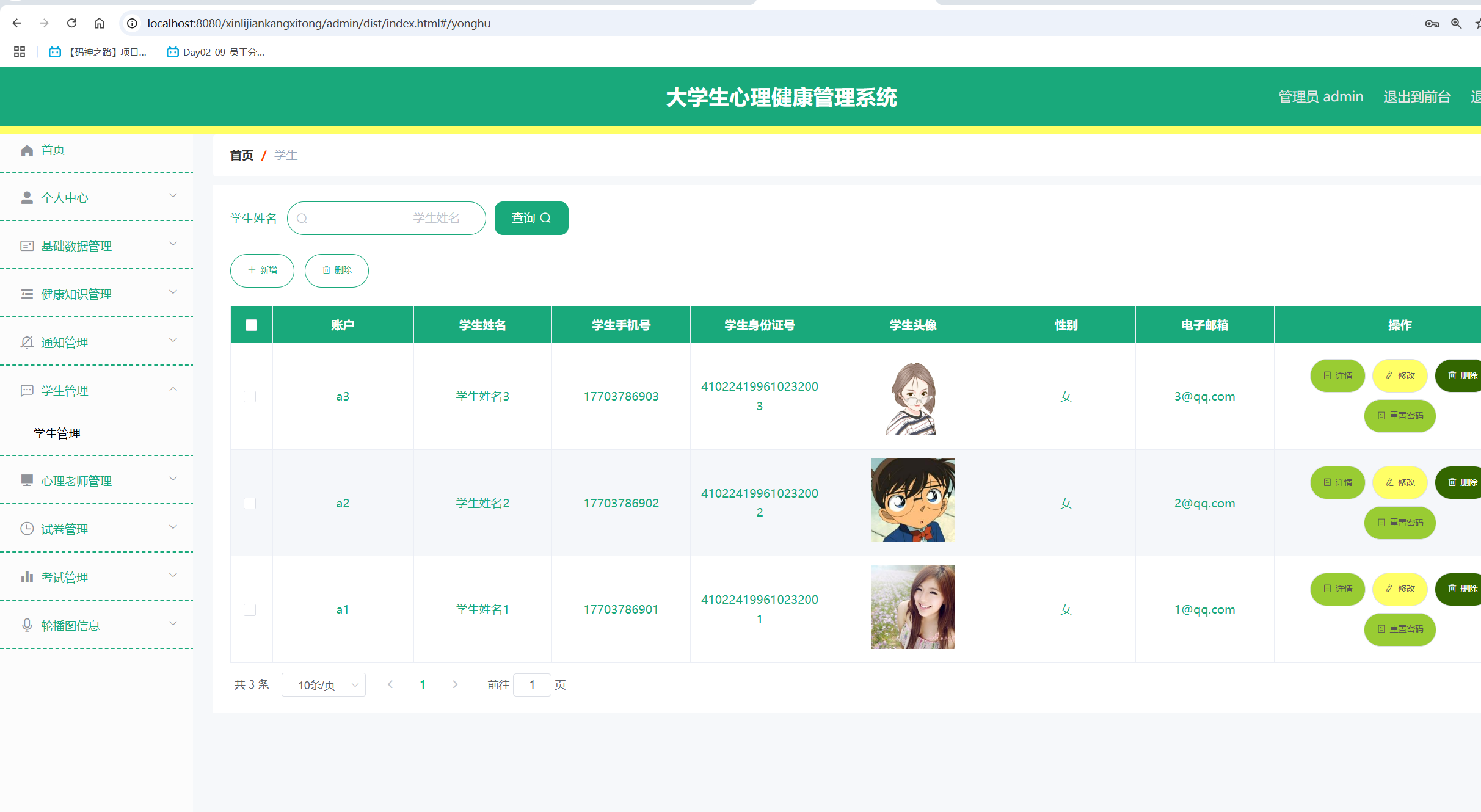Screen dimensions: 1481x812
Task: Click the 新增 add button
Action: (x=262, y=270)
